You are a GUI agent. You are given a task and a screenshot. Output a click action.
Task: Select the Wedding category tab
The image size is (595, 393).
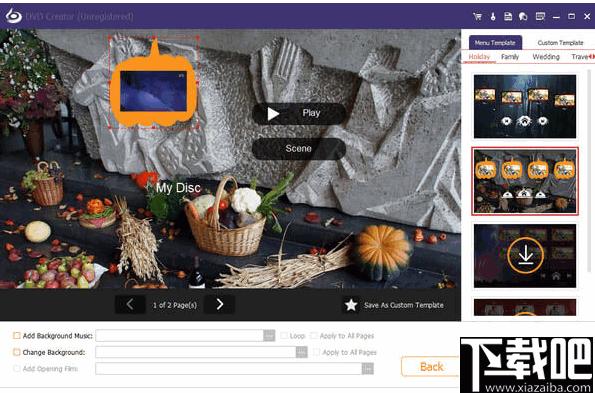pyautogui.click(x=546, y=57)
